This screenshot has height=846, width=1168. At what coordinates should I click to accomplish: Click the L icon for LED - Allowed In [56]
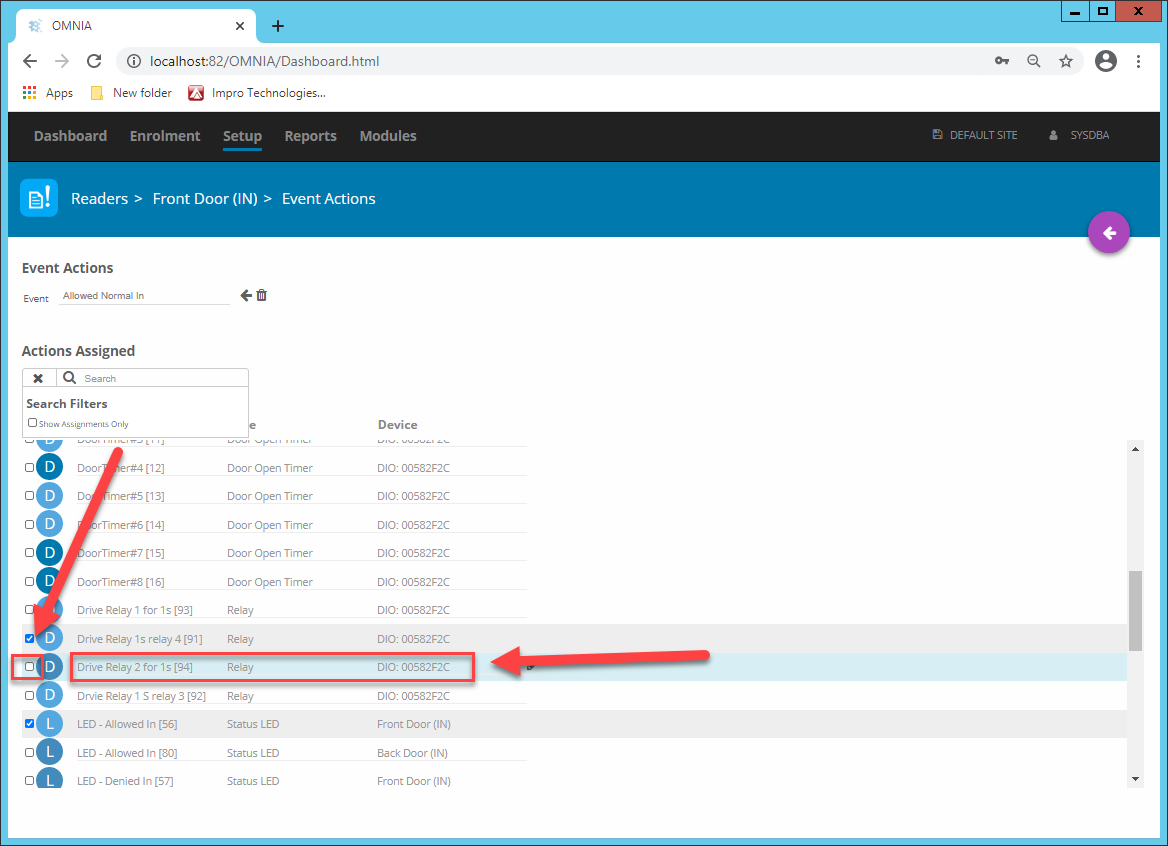(x=49, y=723)
